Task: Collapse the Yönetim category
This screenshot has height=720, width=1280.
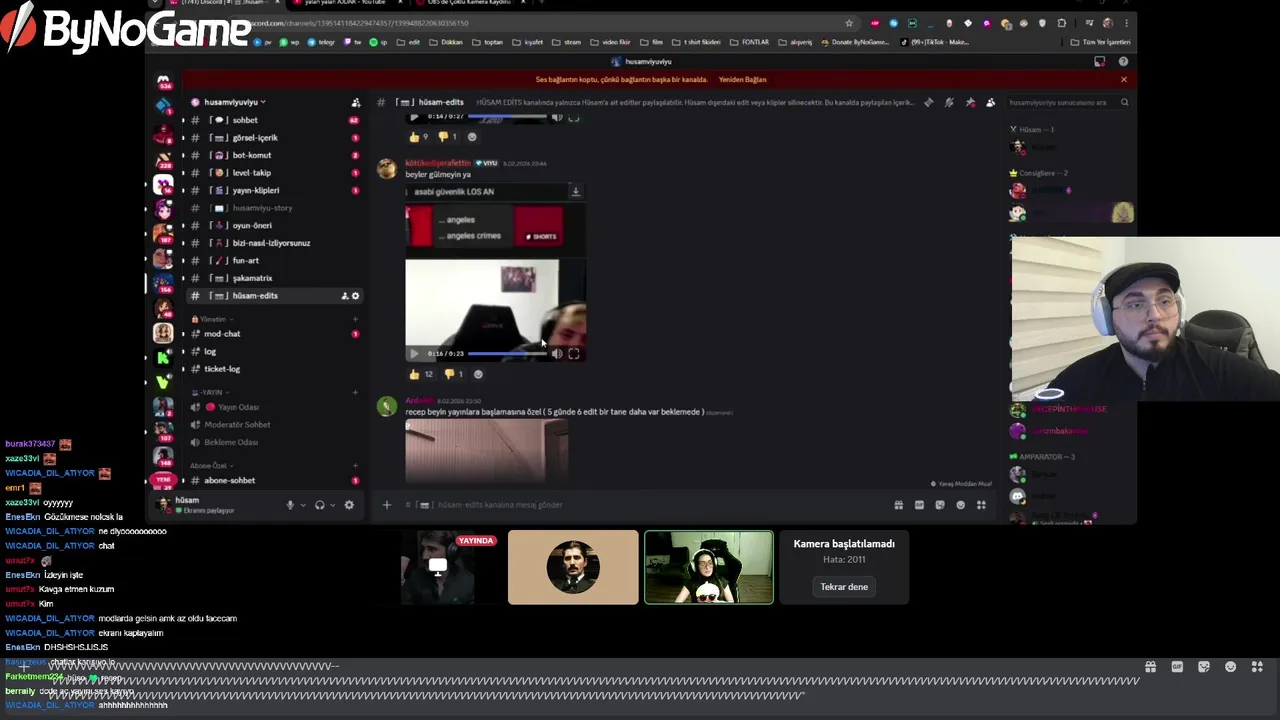Action: [212, 319]
